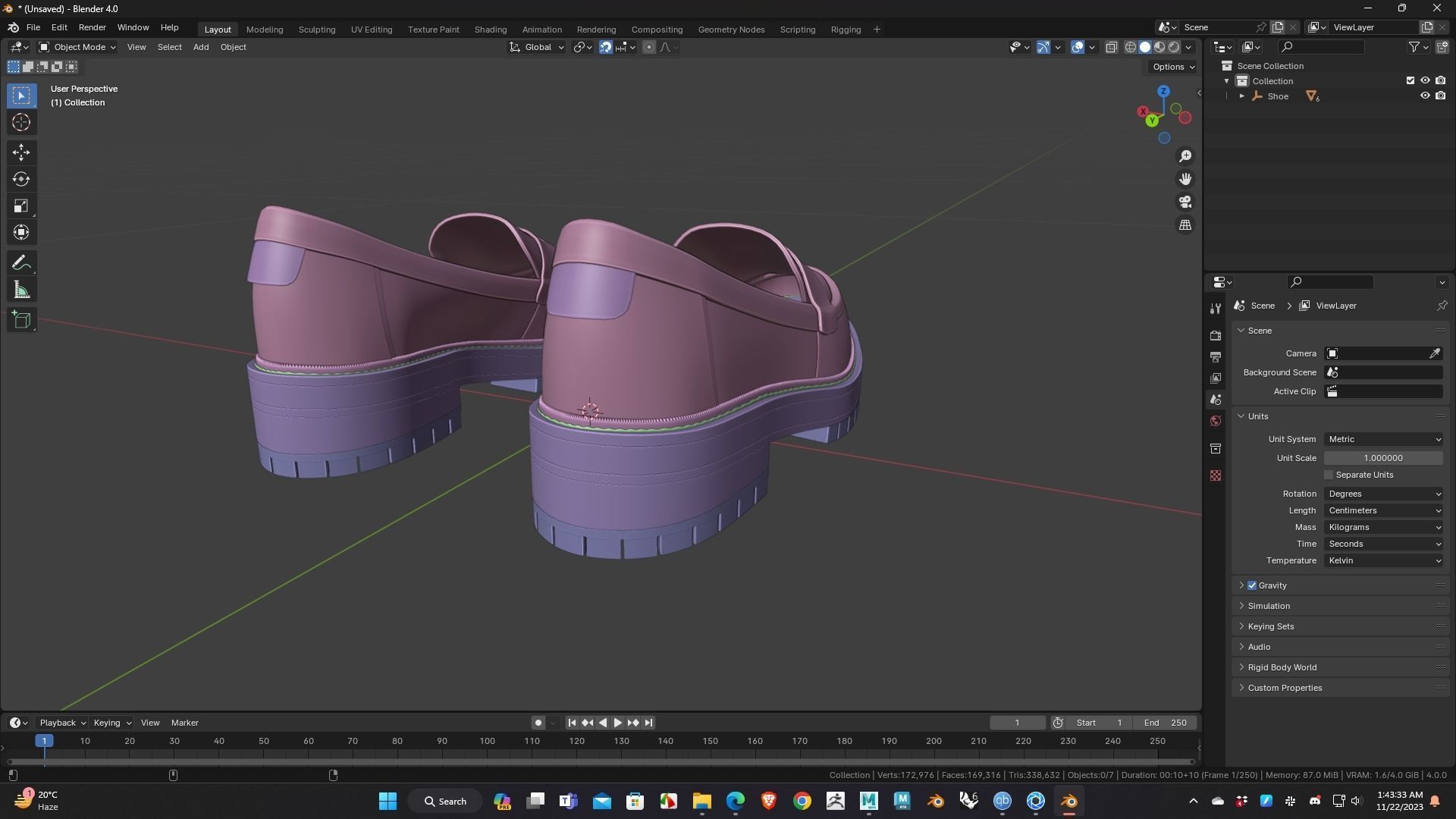Open the viewport Add menu

[201, 47]
